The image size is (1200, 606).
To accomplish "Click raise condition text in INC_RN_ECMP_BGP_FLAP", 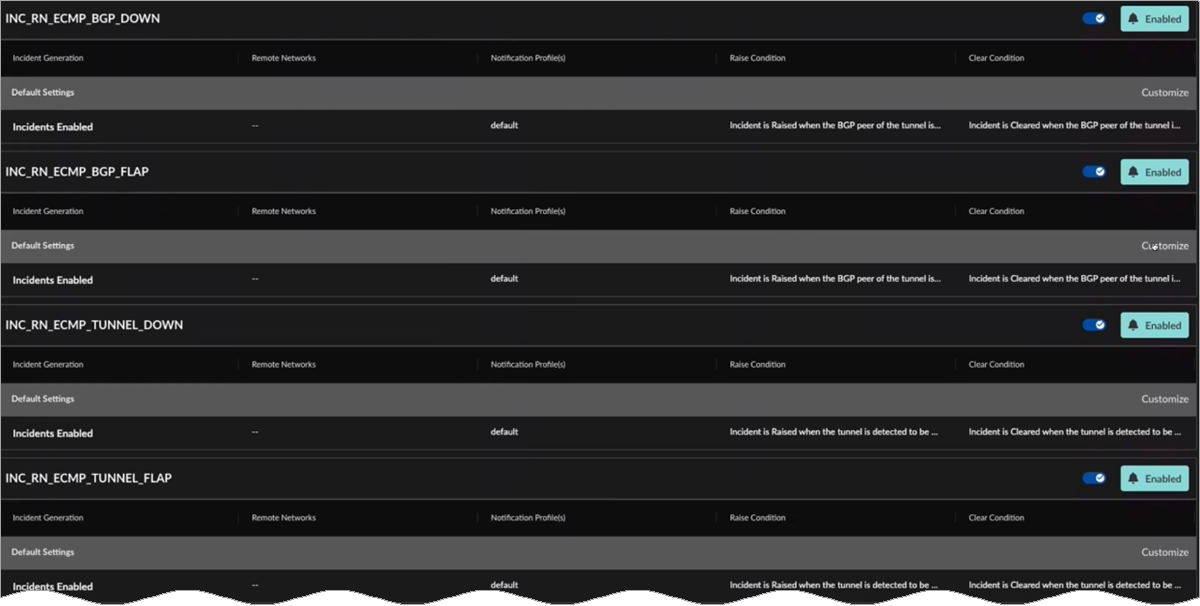I will click(x=835, y=279).
